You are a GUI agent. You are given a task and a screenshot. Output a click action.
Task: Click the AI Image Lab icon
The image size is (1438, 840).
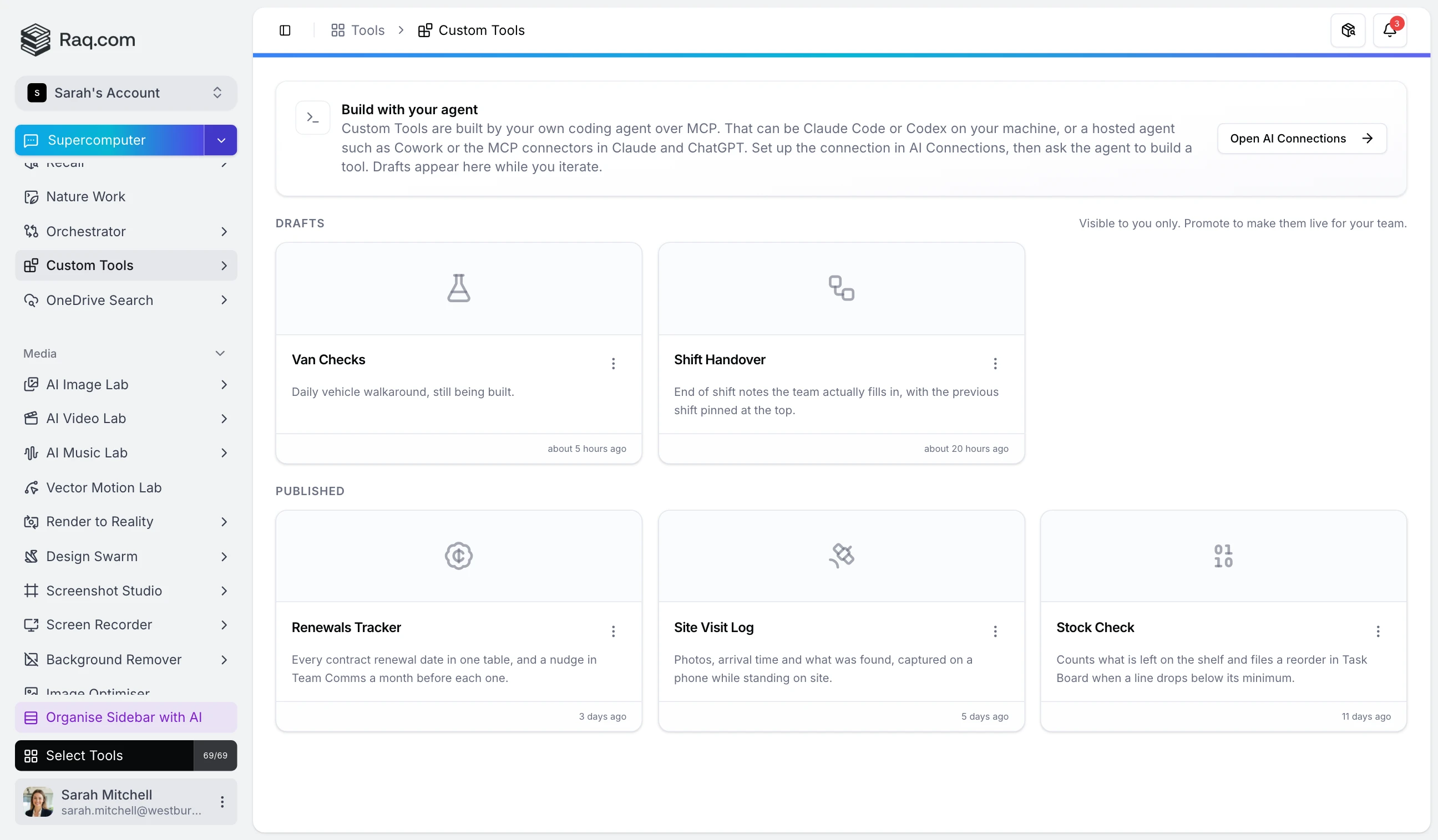coord(32,384)
